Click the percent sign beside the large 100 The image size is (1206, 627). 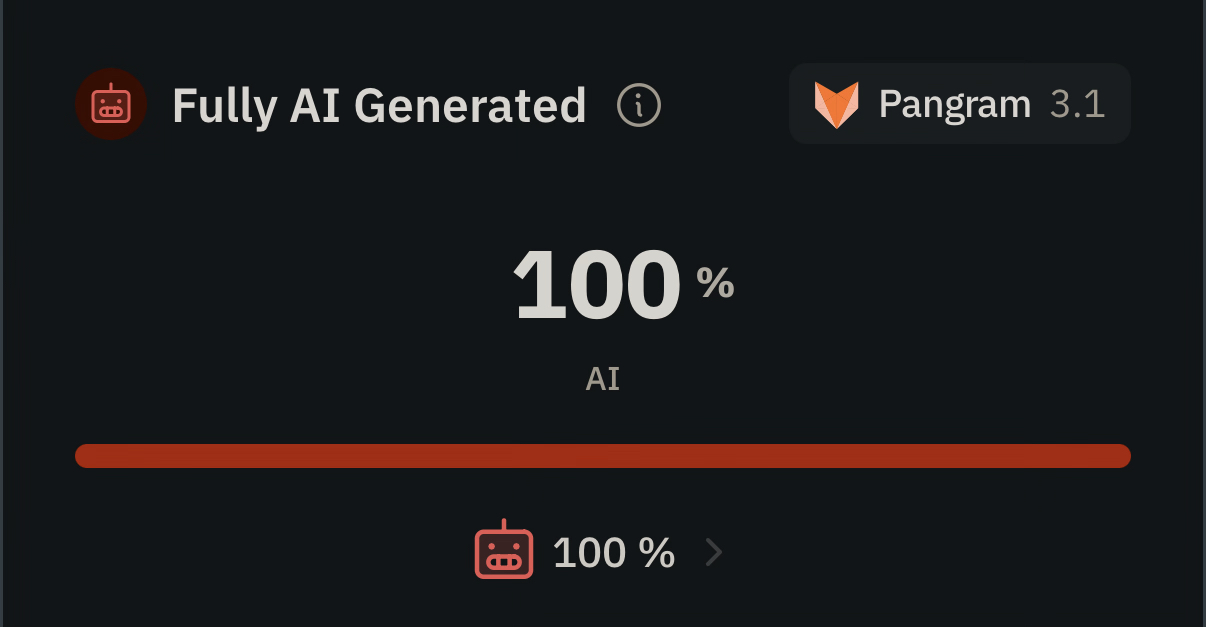tap(715, 285)
